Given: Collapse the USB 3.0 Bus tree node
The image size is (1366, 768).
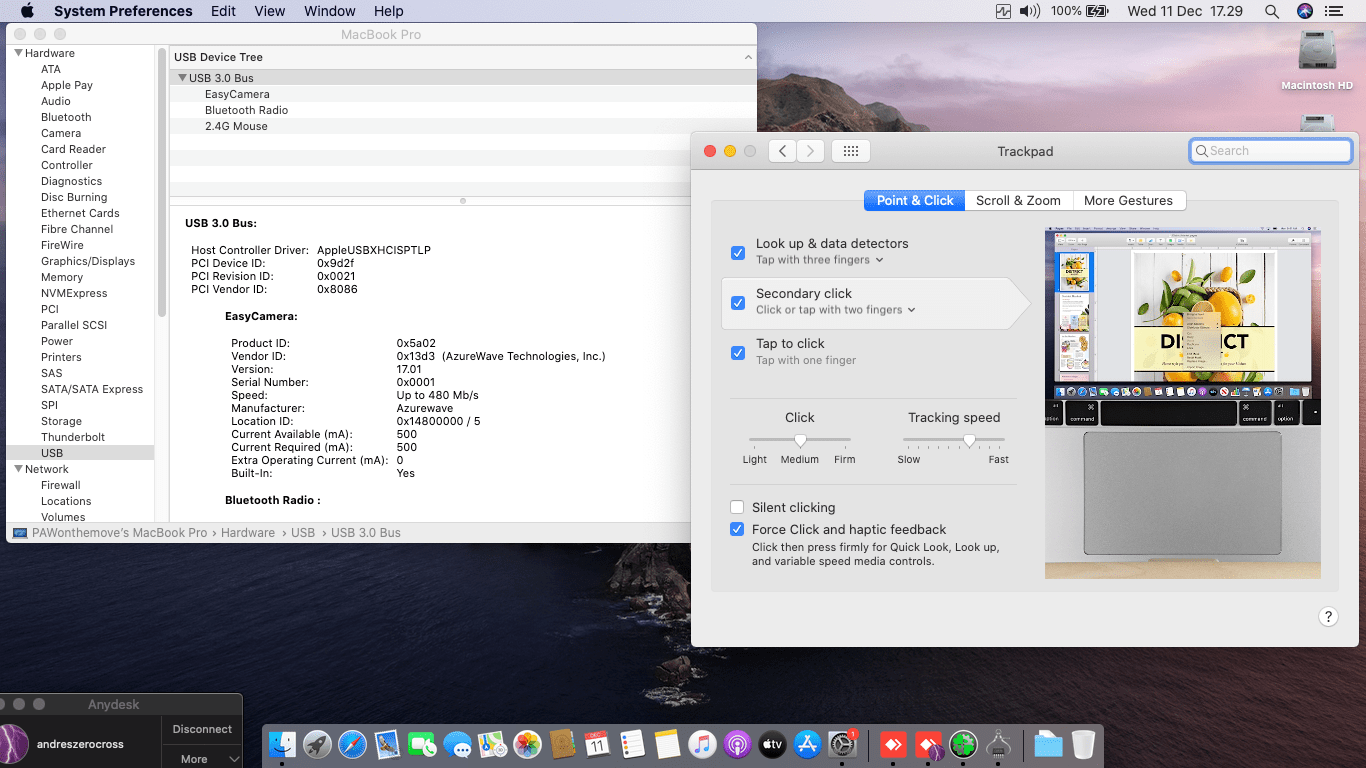Looking at the screenshot, I should (182, 78).
